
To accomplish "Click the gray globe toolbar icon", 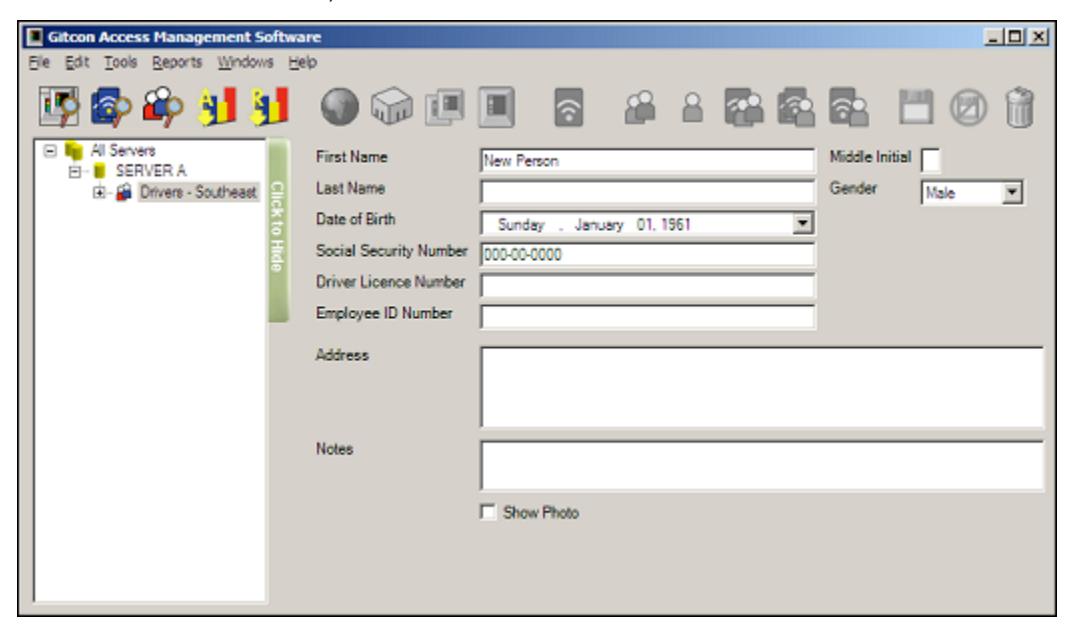I will 340,107.
